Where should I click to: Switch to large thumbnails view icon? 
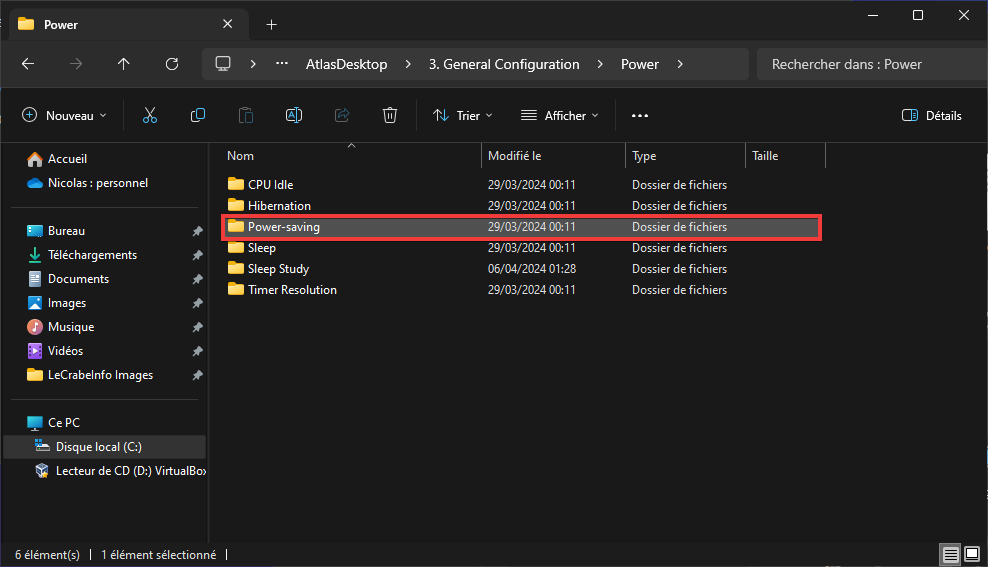point(972,554)
